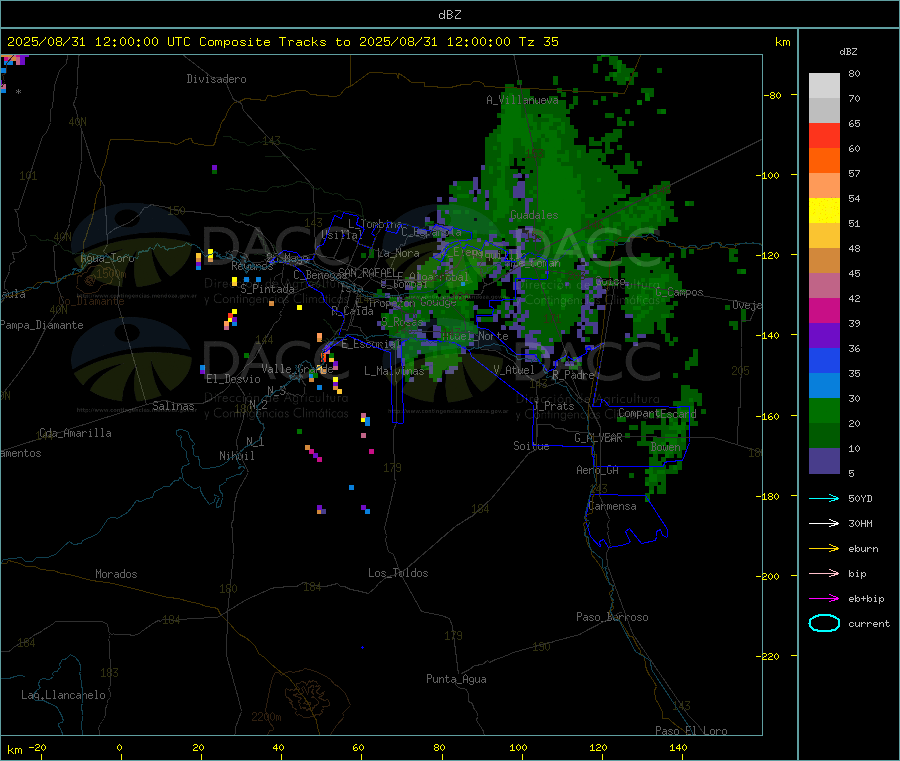Click the cyan 50YD arrow icon
The height and width of the screenshot is (761, 900).
tap(824, 498)
